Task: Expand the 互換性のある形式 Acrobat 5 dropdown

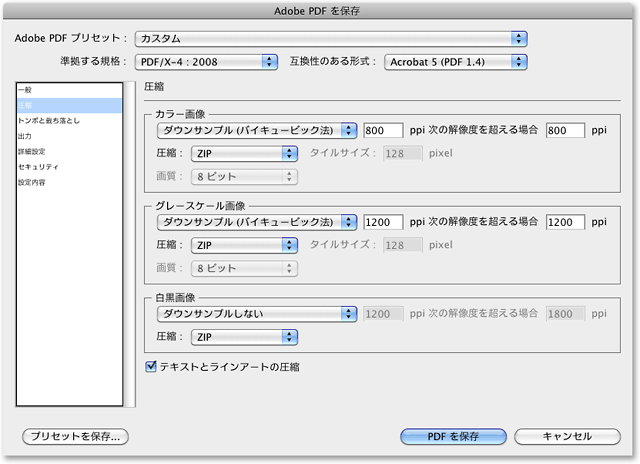Action: pyautogui.click(x=455, y=62)
